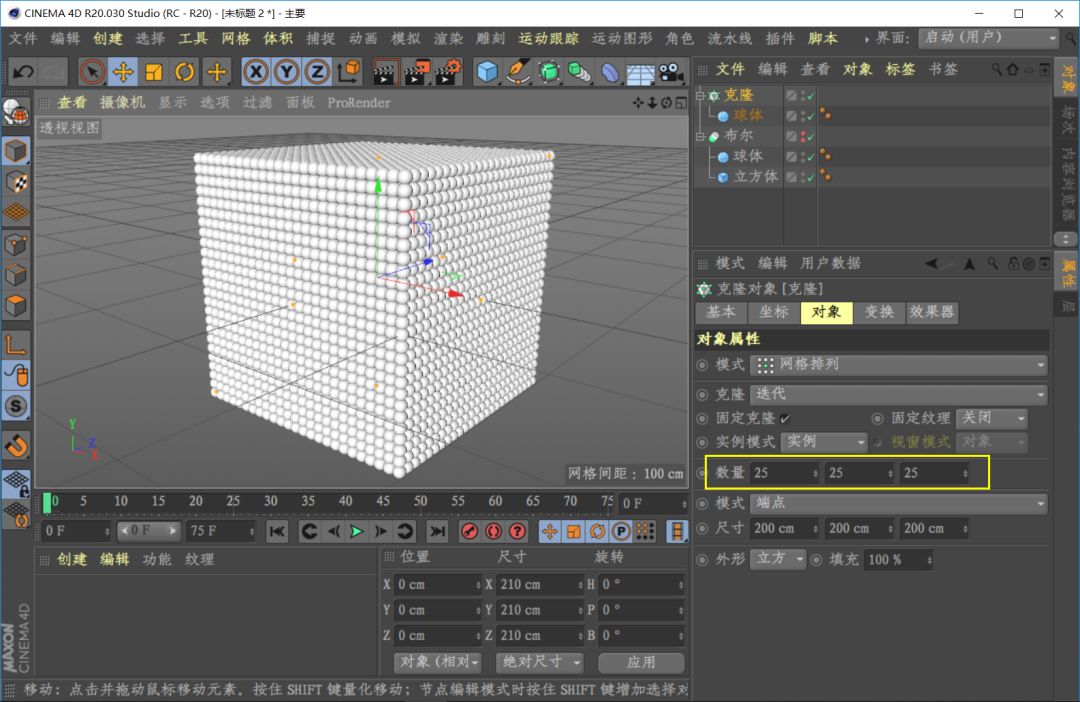Image resolution: width=1080 pixels, height=702 pixels.
Task: Open the 实例模式 dropdown
Action: (x=823, y=442)
